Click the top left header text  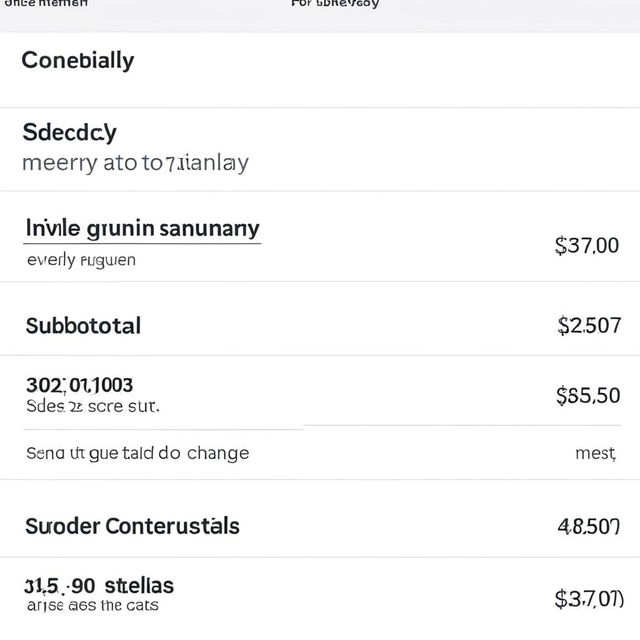(46, 3)
